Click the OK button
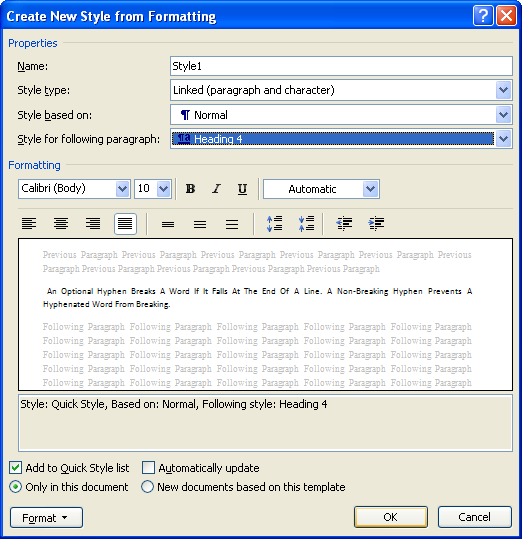 pyautogui.click(x=391, y=517)
